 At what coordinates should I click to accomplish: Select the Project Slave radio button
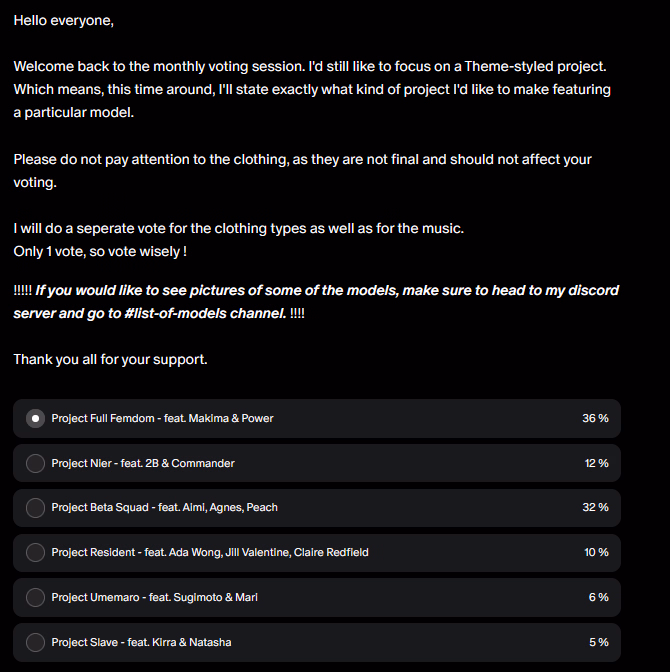click(x=36, y=642)
